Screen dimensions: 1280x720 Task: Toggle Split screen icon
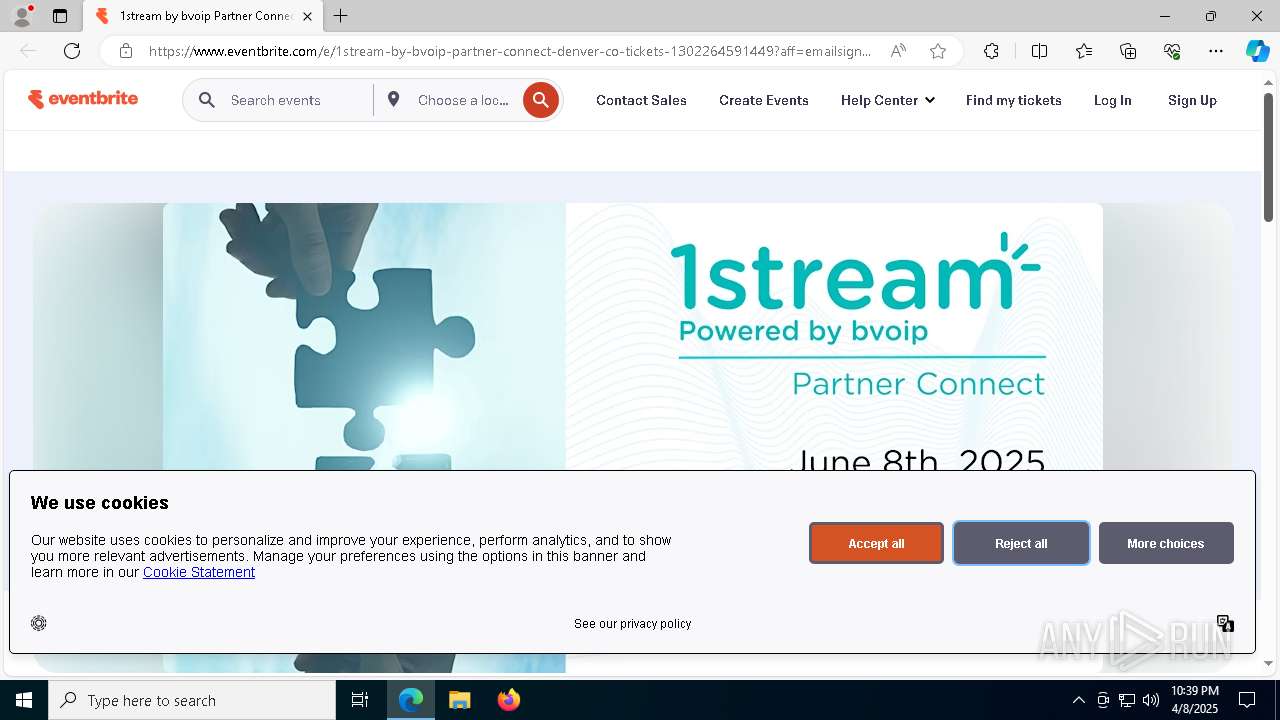point(1039,51)
